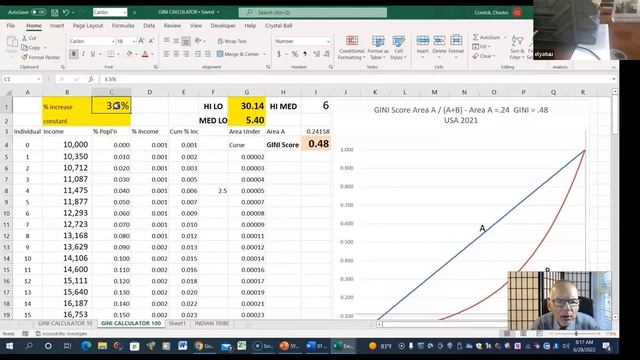This screenshot has height=360, width=640.
Task: Toggle the AutoSave switch
Action: click(39, 12)
